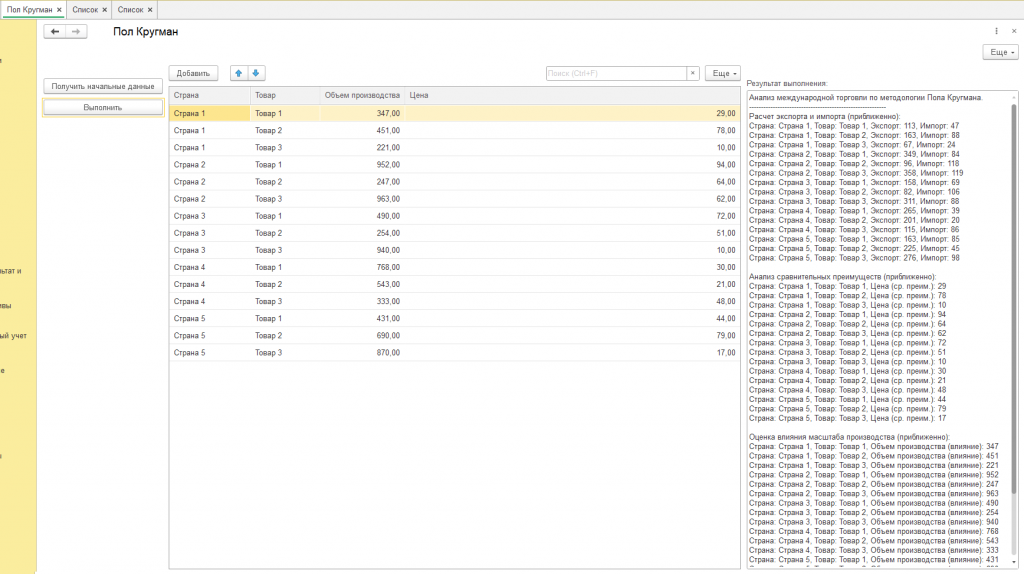This screenshot has width=1024, height=574.
Task: Select volume cell 451,00
Action: tap(362, 131)
